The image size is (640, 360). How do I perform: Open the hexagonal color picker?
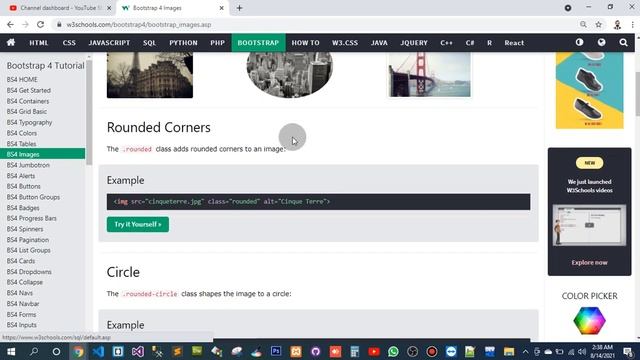click(589, 321)
